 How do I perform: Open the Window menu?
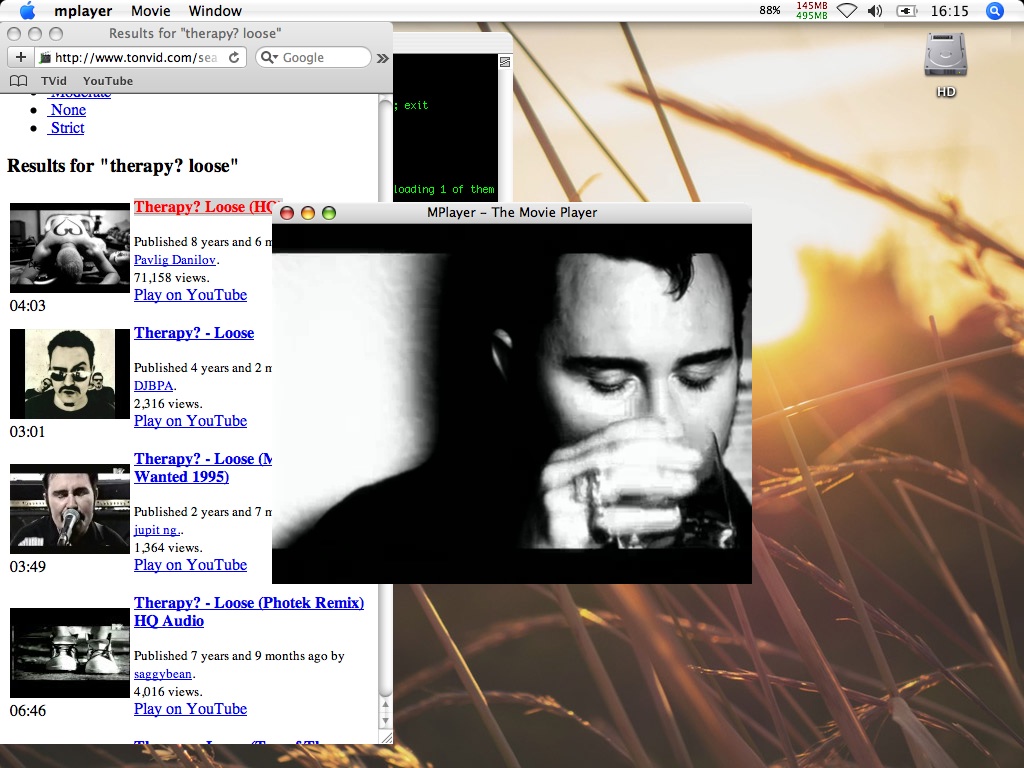(x=215, y=11)
